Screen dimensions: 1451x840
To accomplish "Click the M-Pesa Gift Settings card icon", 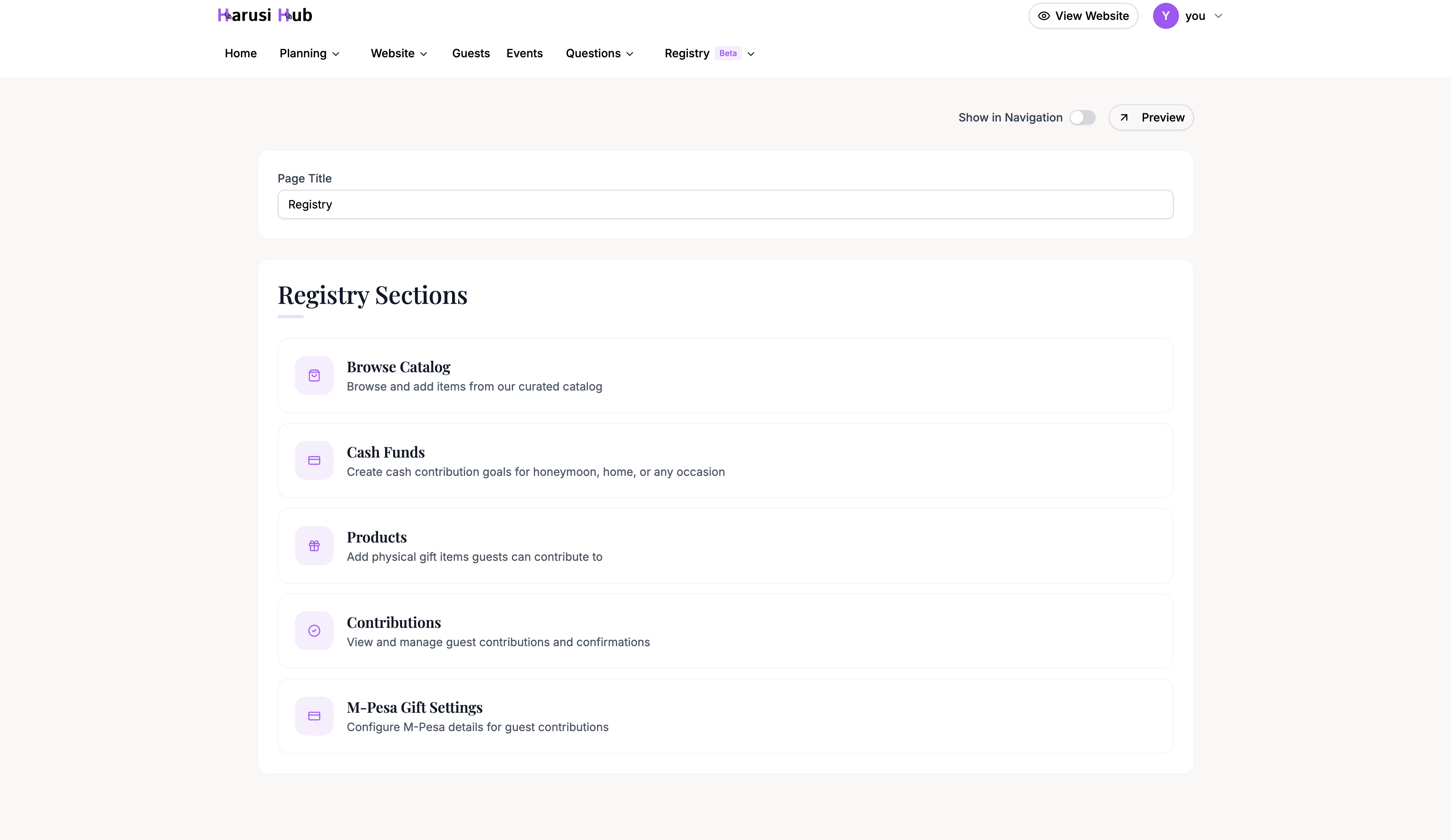I will click(x=314, y=716).
